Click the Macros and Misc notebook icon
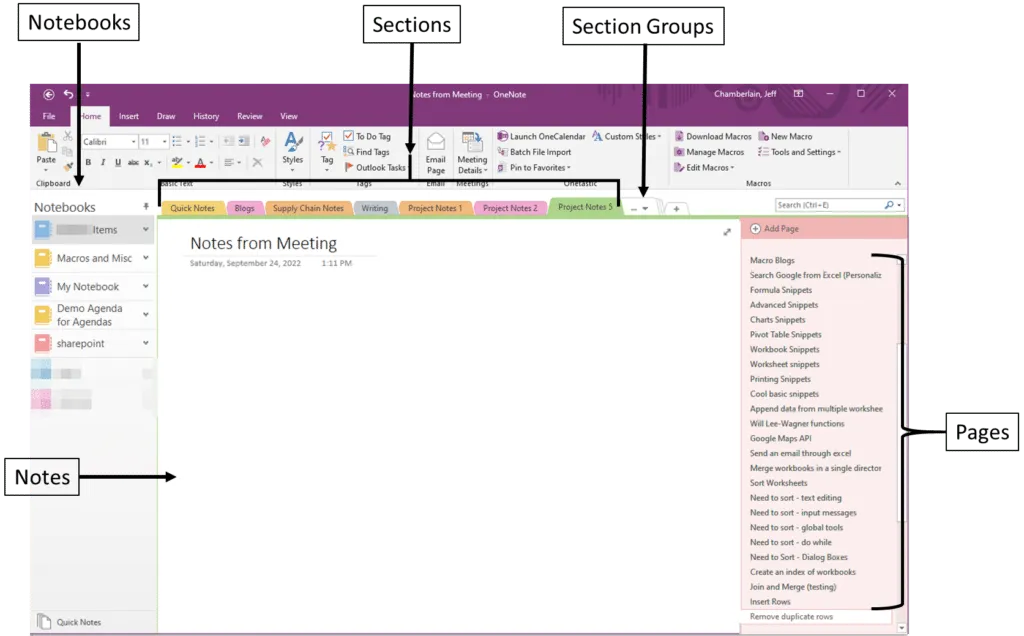1024x636 pixels. click(x=43, y=259)
